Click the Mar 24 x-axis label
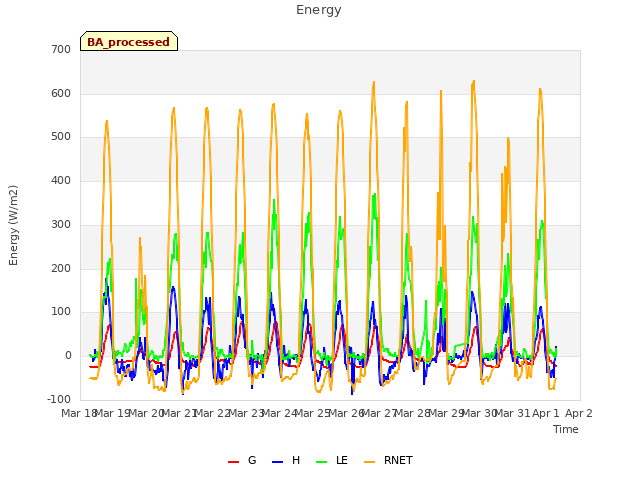Screen dimensions: 640x480 pyautogui.click(x=278, y=413)
